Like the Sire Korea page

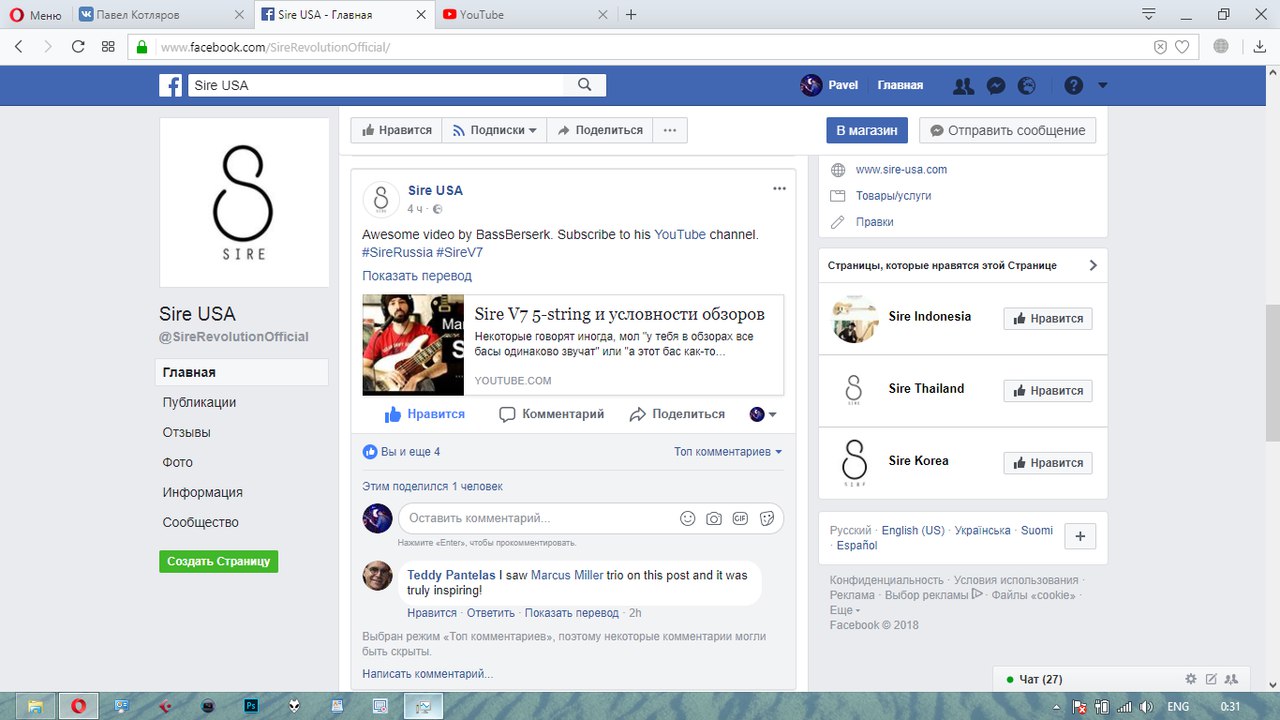click(1047, 463)
